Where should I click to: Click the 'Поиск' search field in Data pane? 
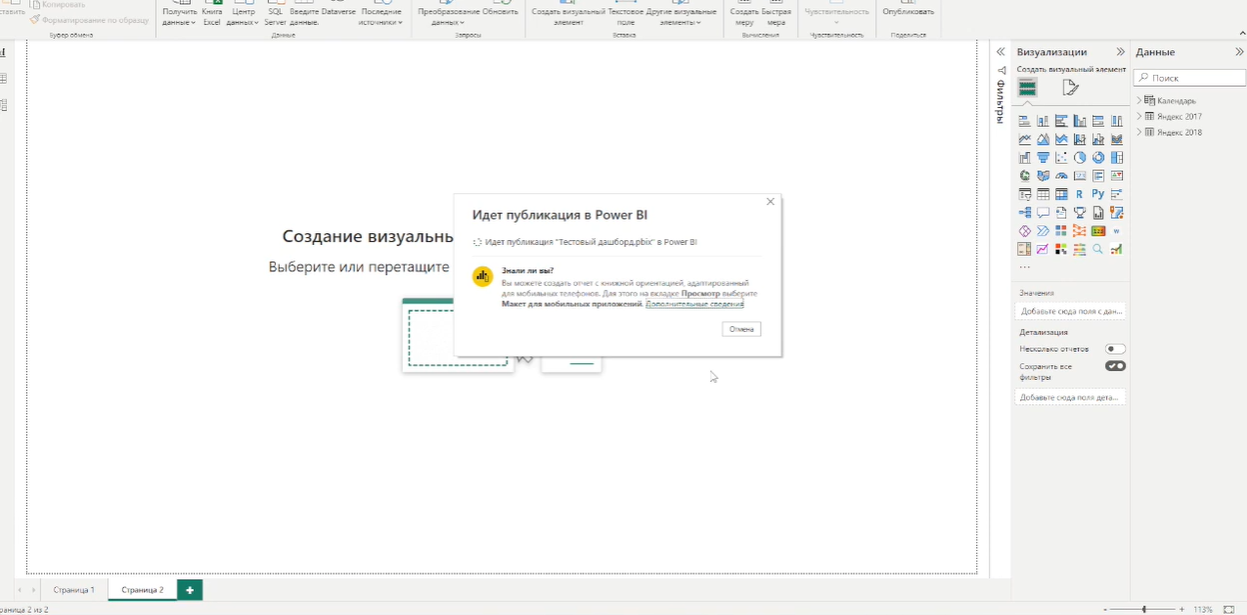[1190, 77]
